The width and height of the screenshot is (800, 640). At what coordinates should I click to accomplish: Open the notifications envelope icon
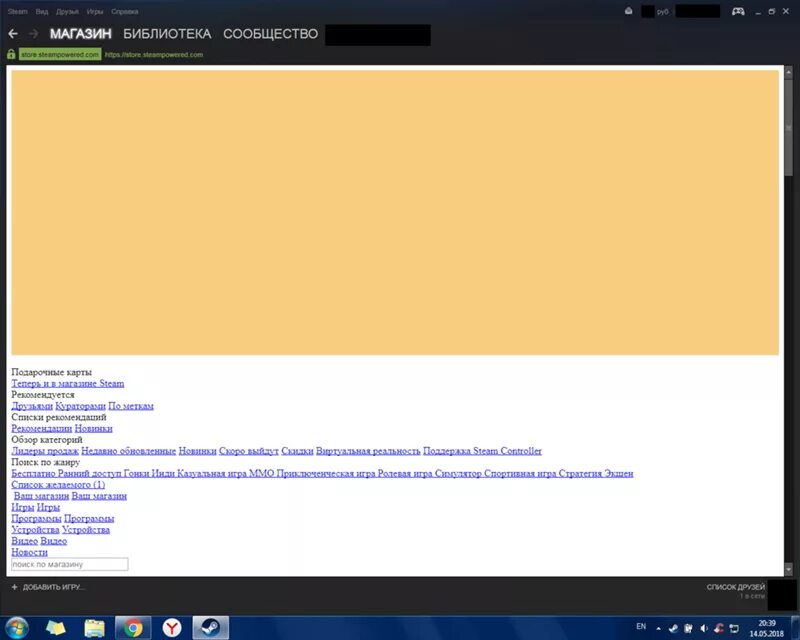[x=629, y=11]
